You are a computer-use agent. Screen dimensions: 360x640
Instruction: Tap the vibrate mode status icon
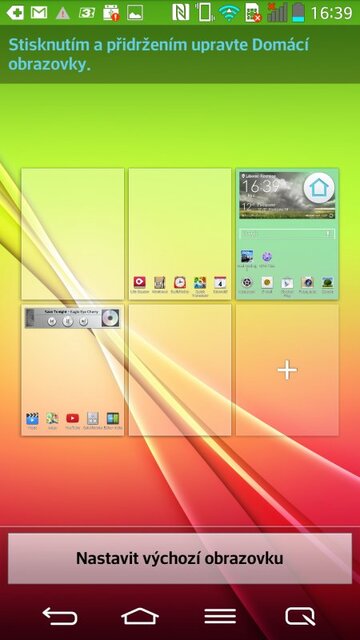click(204, 12)
